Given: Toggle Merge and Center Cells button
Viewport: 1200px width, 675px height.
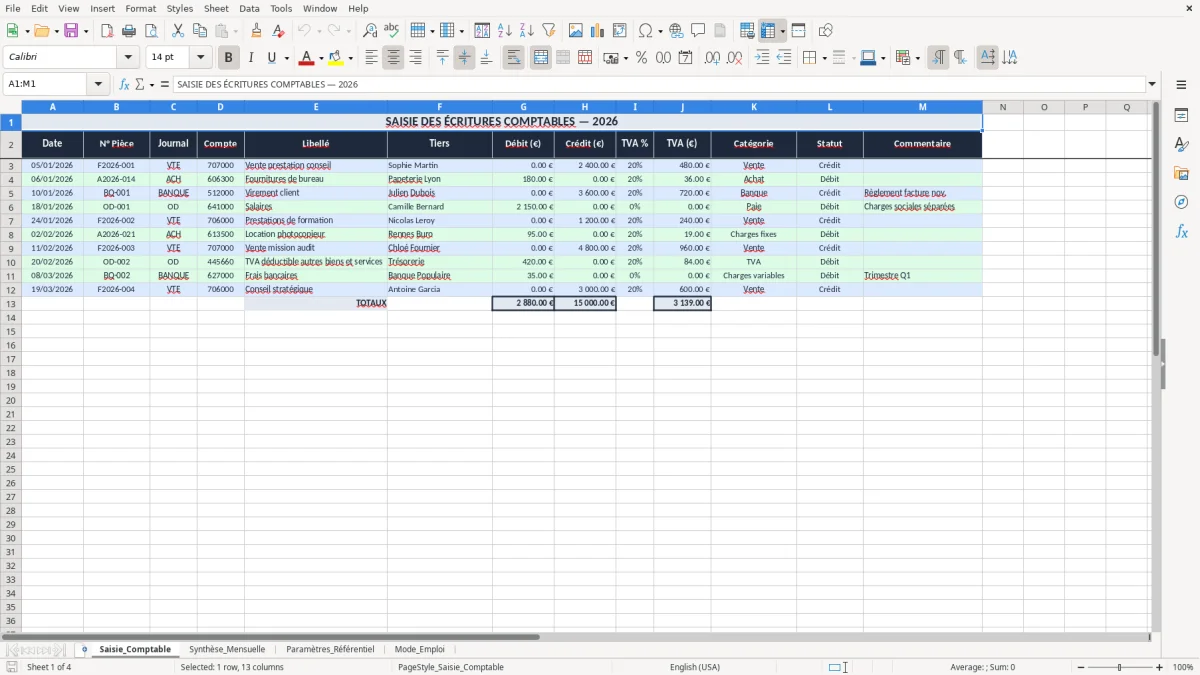Looking at the screenshot, I should click(541, 58).
